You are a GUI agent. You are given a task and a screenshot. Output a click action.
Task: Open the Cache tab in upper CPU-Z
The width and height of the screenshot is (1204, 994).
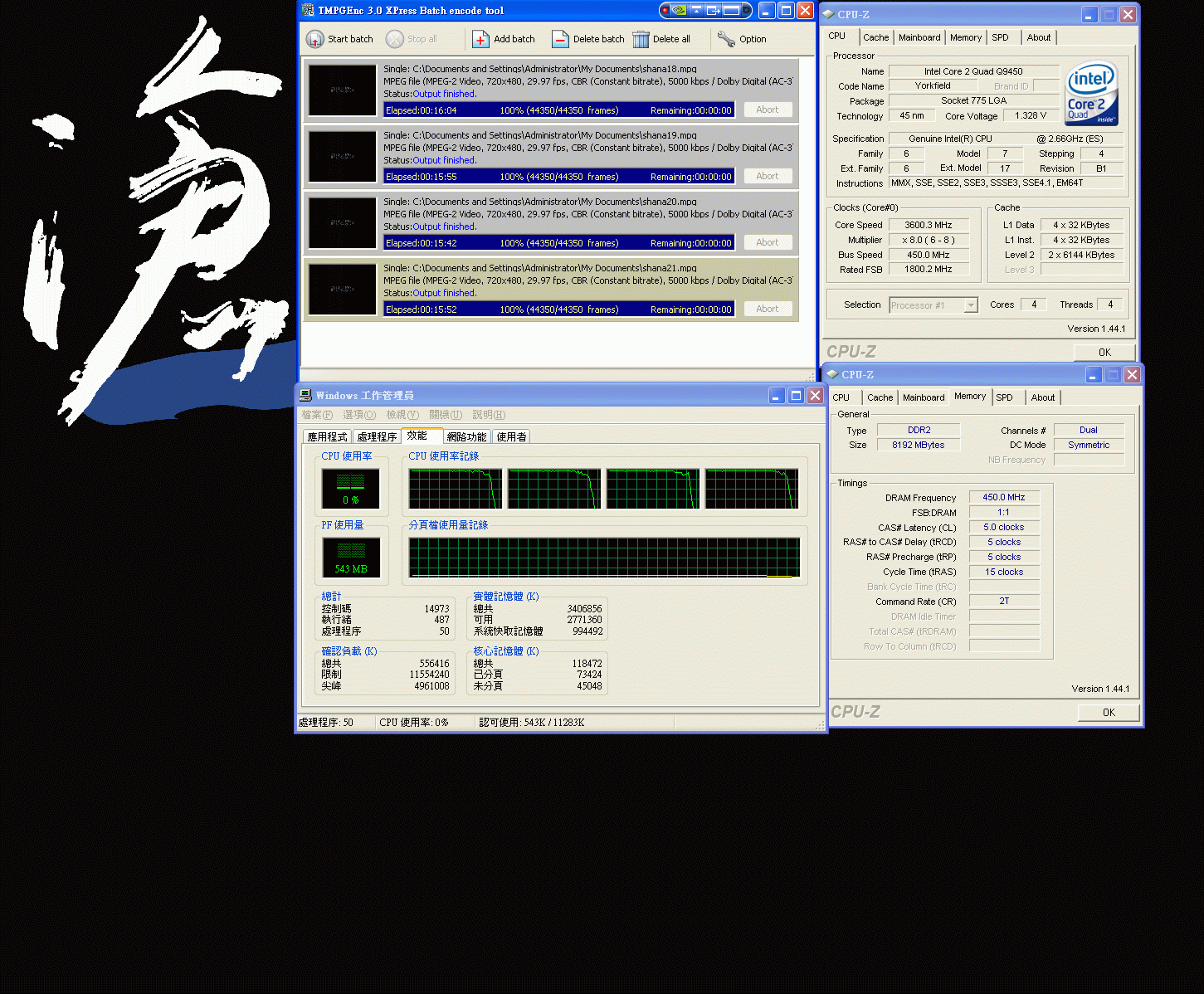tap(875, 37)
